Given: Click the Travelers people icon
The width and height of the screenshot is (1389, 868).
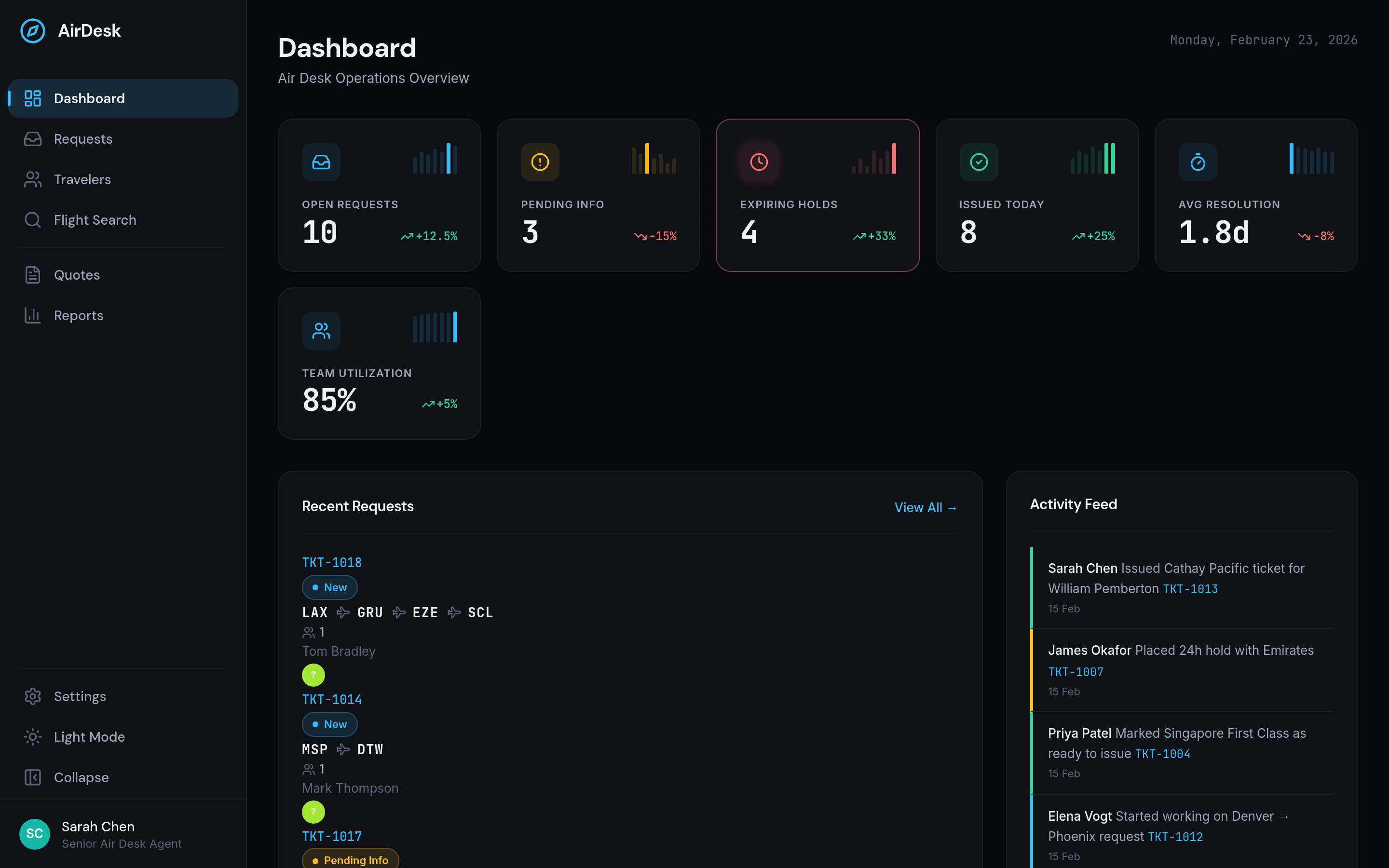Looking at the screenshot, I should [33, 179].
